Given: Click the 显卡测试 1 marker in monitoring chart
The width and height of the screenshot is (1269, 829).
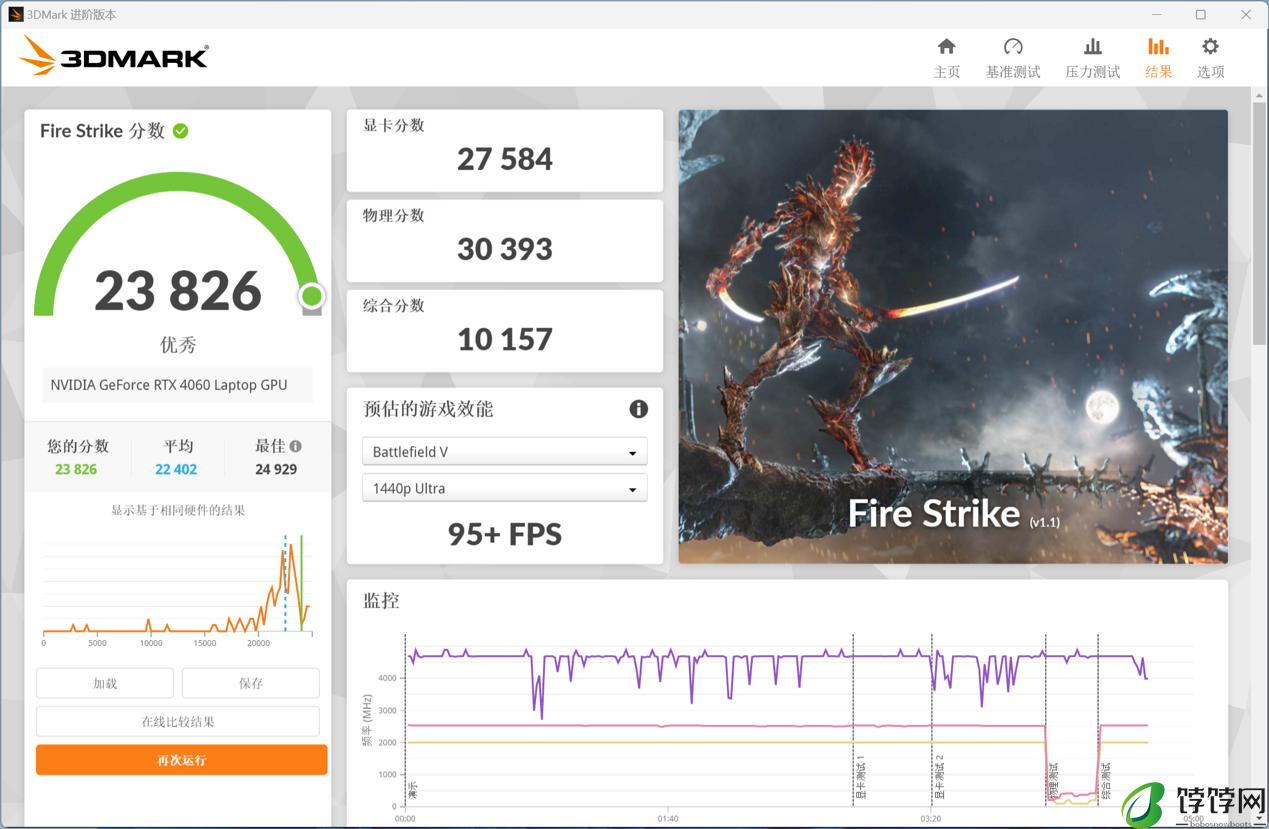Looking at the screenshot, I should (x=860, y=778).
